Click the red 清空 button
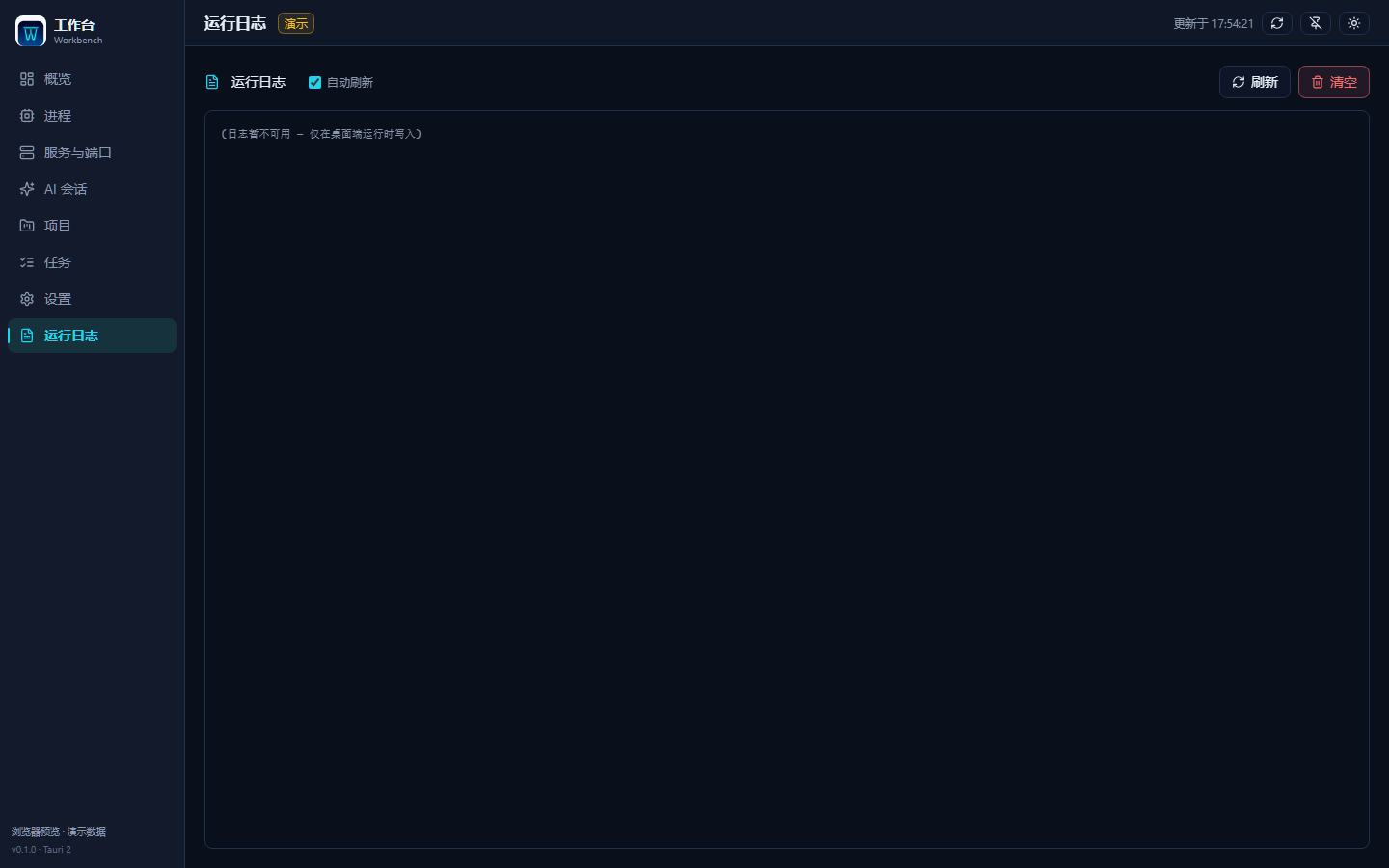 pyautogui.click(x=1333, y=82)
